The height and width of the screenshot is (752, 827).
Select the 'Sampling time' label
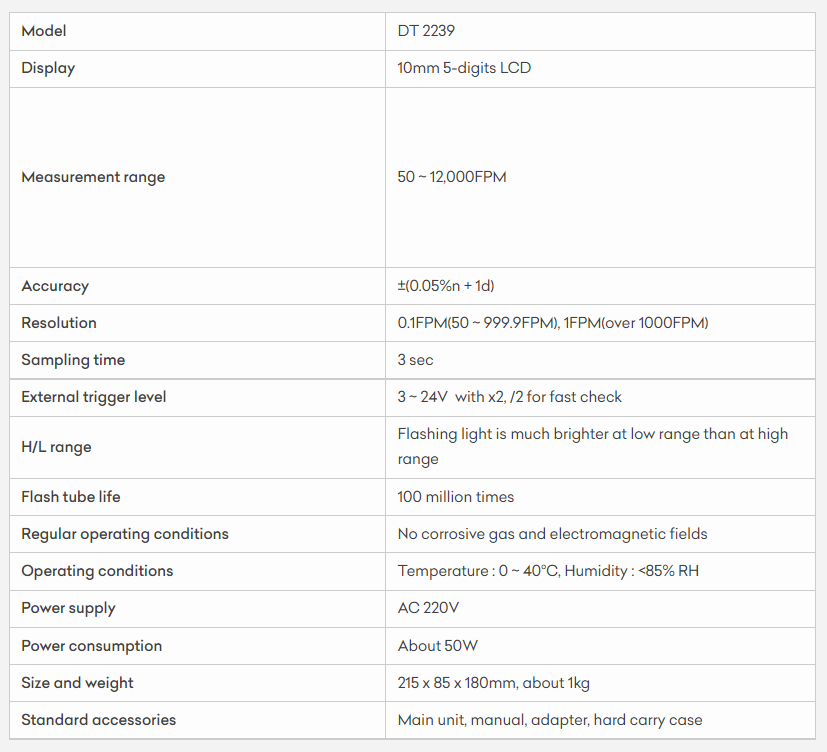click(x=73, y=360)
